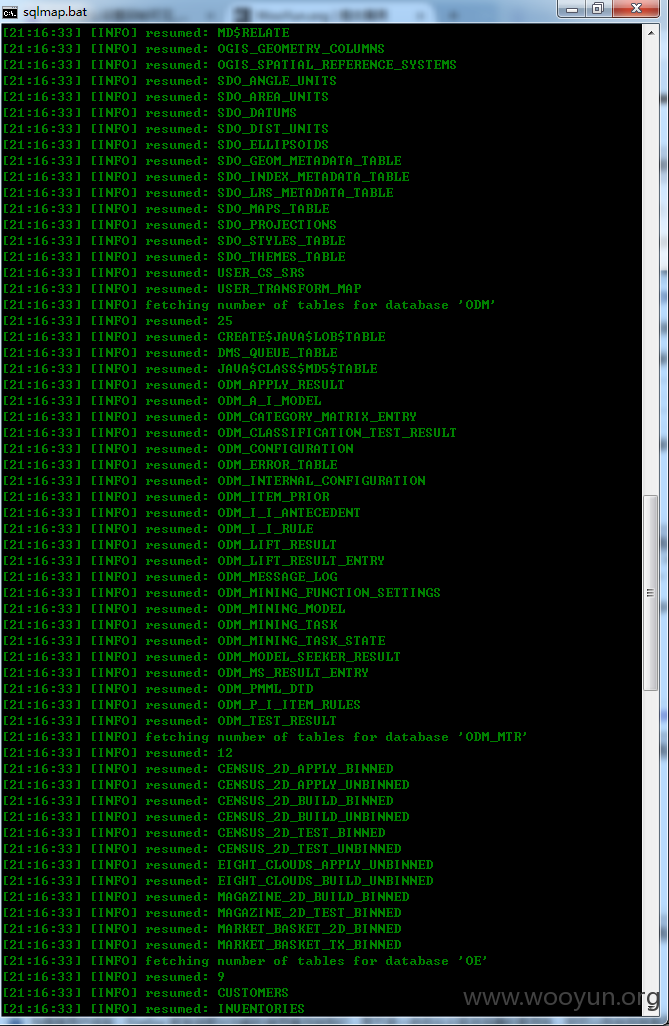
Task: Click the ODM_MODEL_SEEKER_RESULT entry
Action: (309, 658)
